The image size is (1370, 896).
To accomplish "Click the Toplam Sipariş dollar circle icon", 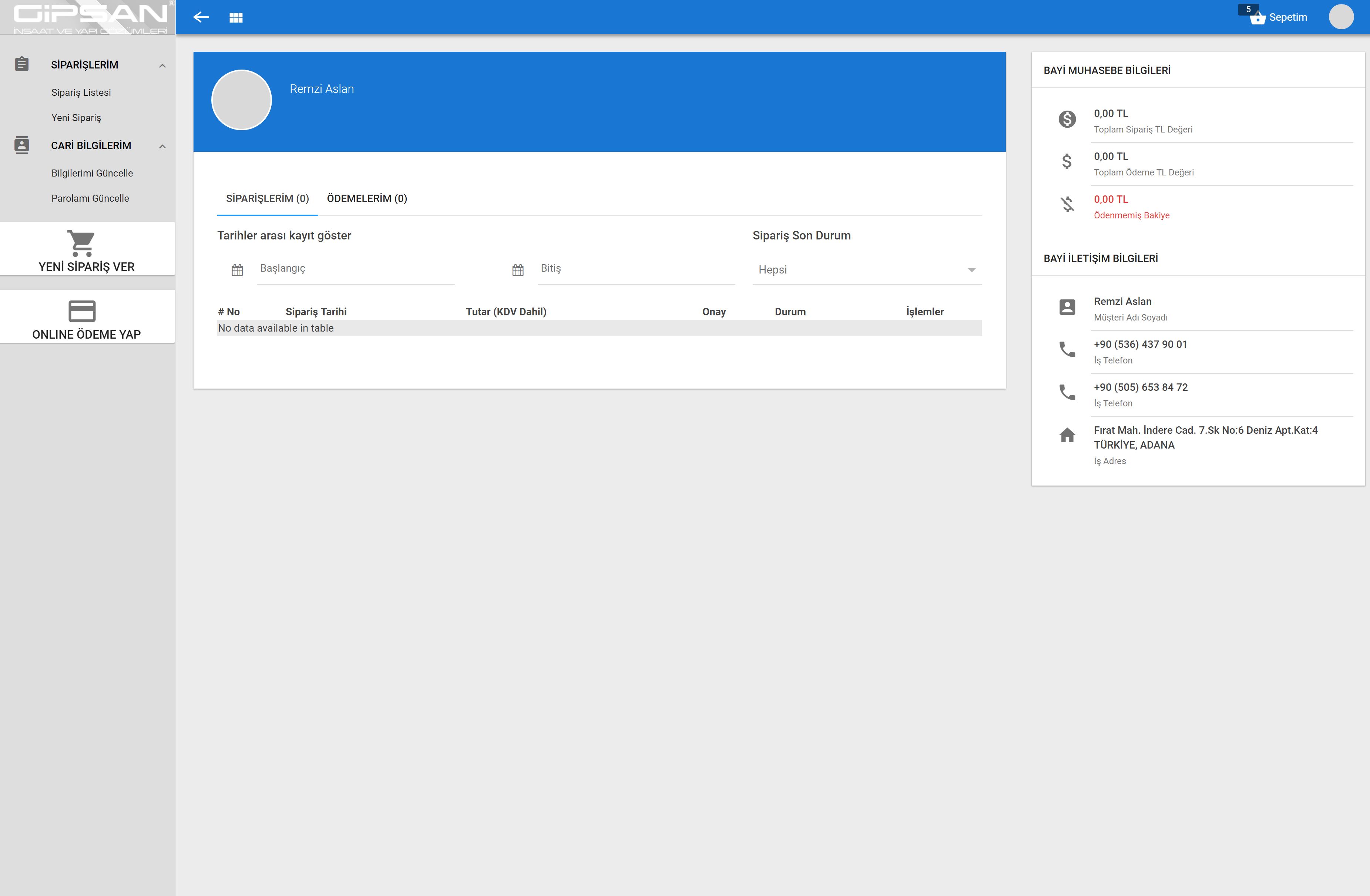I will click(1067, 119).
